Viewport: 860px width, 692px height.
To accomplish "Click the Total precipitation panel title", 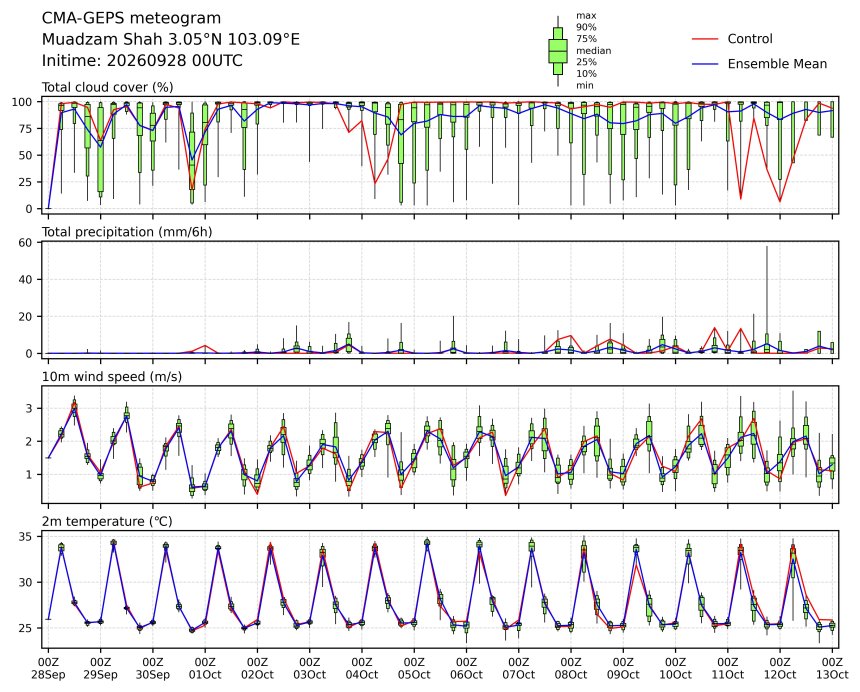I will tap(127, 232).
